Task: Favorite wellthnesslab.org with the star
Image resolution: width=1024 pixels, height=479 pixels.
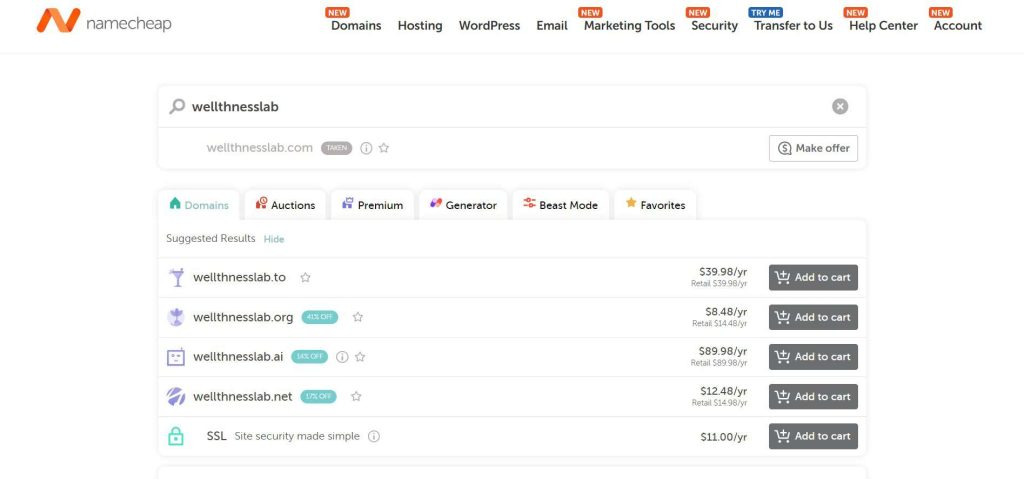Action: click(x=357, y=317)
